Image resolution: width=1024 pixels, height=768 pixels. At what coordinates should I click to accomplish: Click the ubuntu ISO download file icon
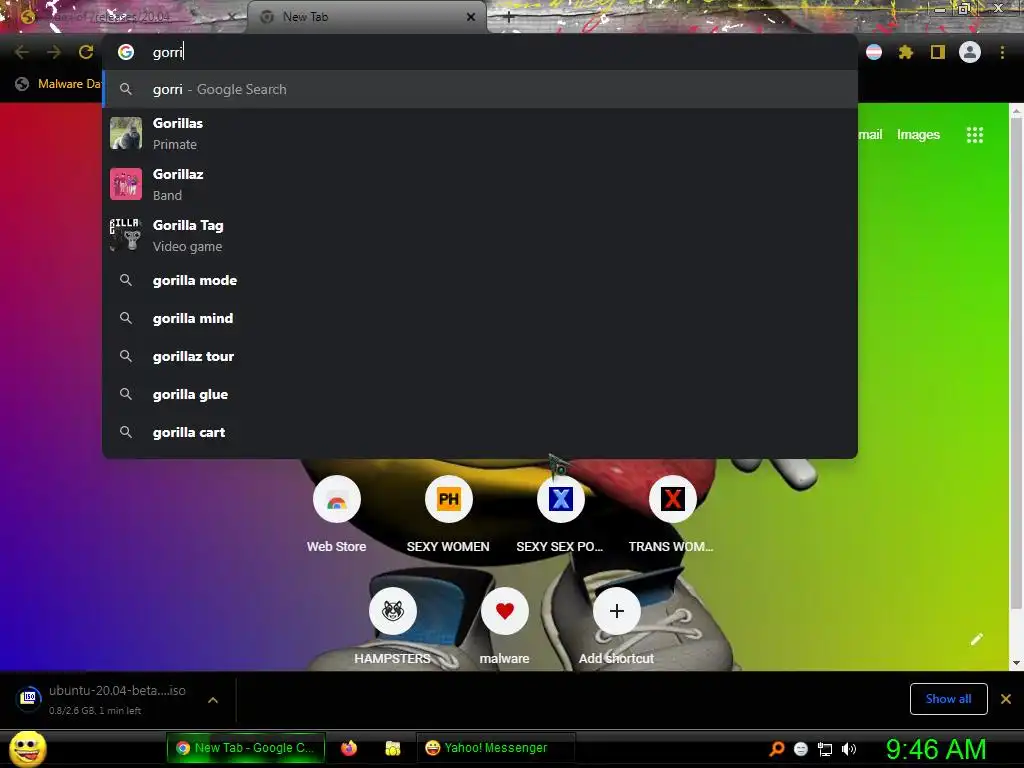tap(29, 698)
